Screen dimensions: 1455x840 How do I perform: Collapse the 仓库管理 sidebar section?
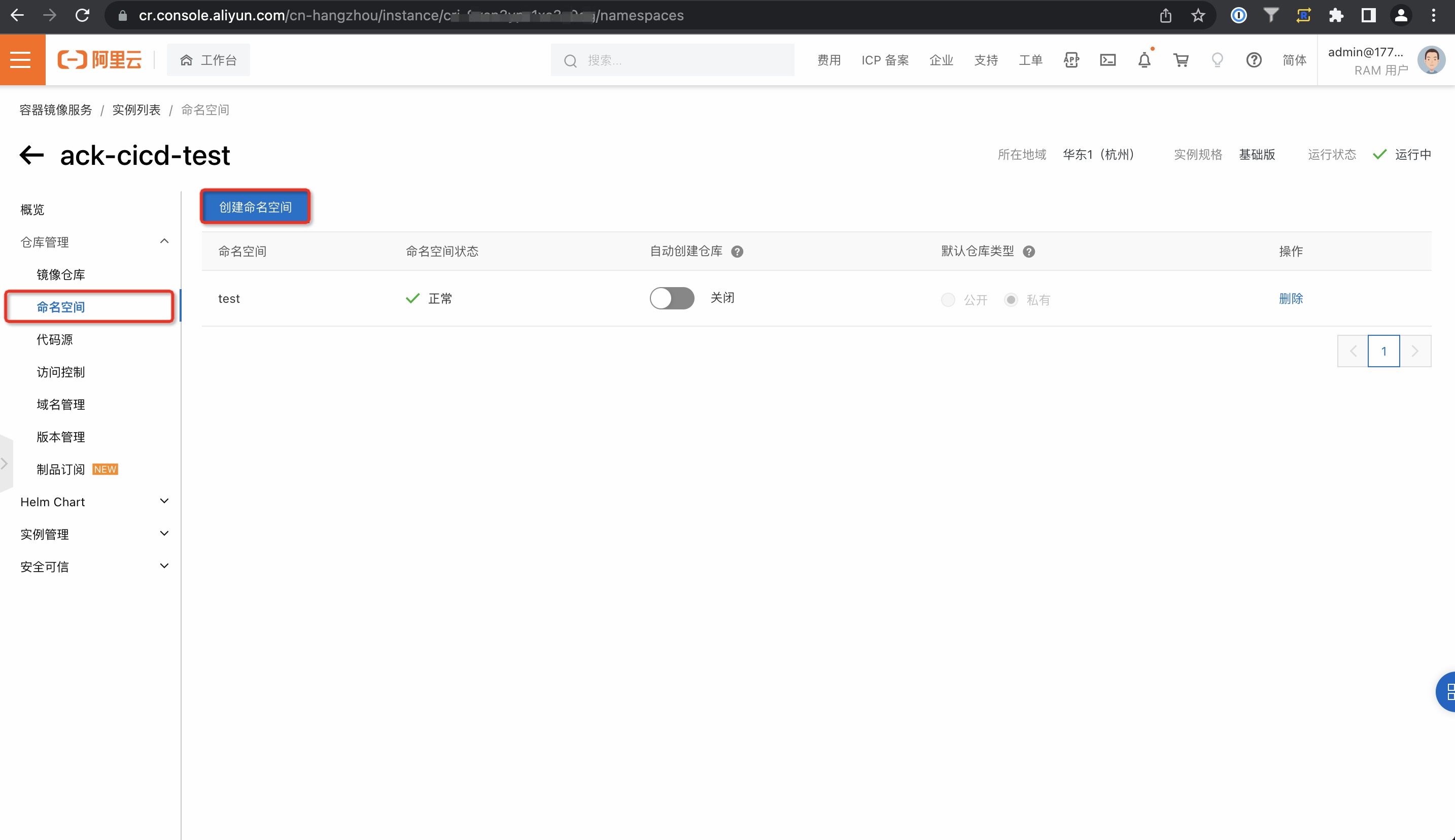[164, 242]
